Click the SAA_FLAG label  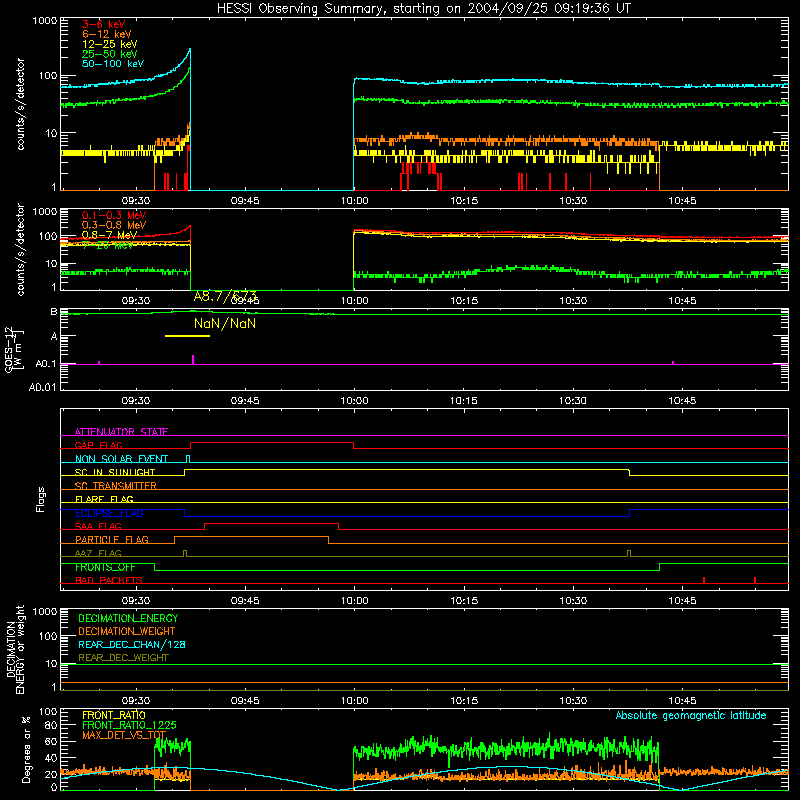tap(98, 526)
